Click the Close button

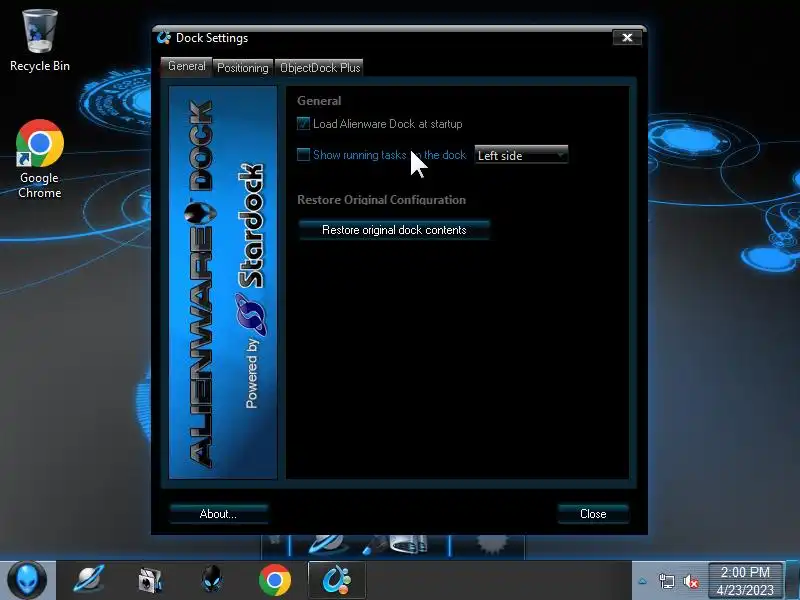tap(593, 514)
